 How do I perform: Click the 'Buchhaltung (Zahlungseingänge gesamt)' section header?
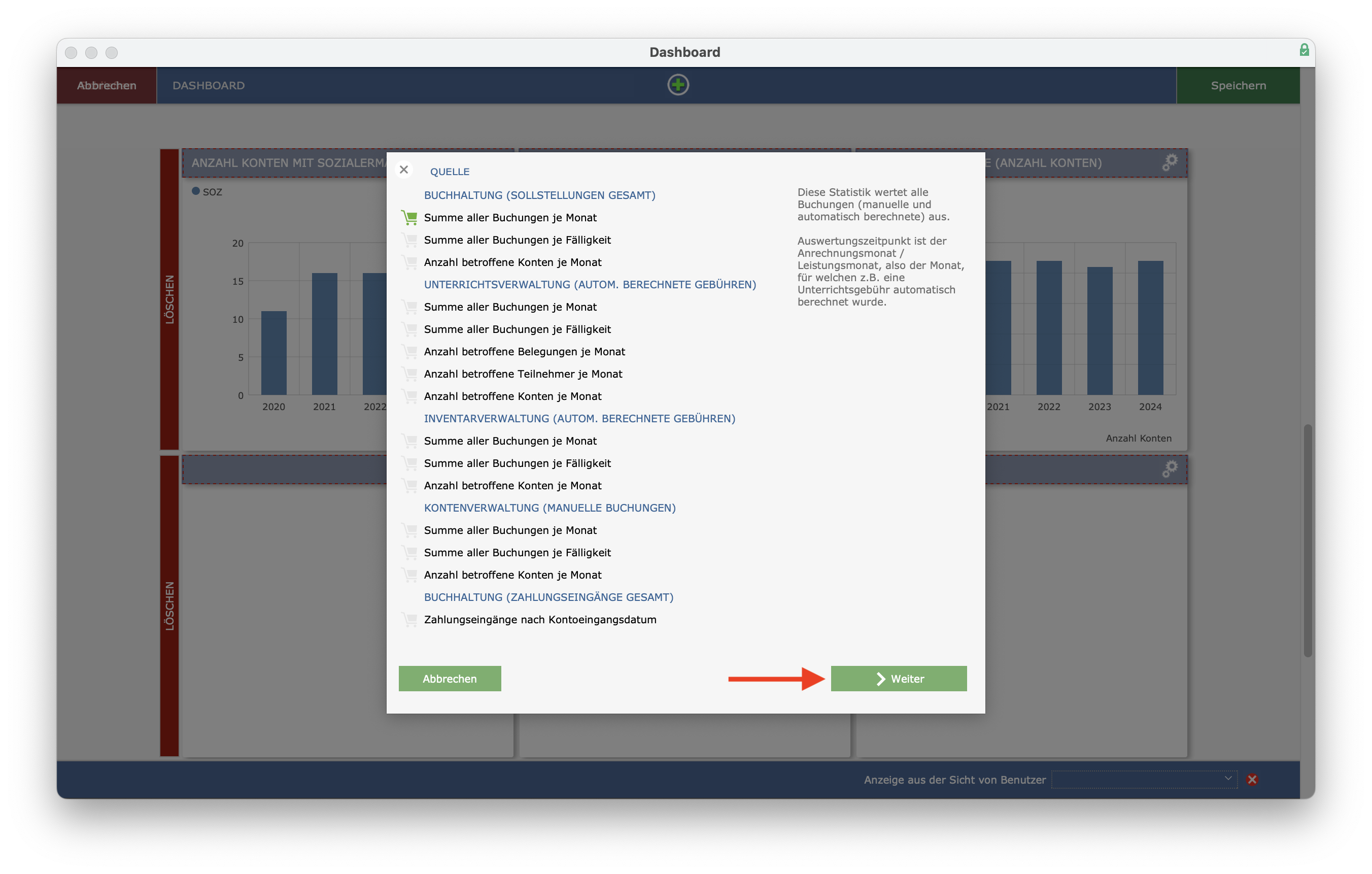[x=548, y=597]
